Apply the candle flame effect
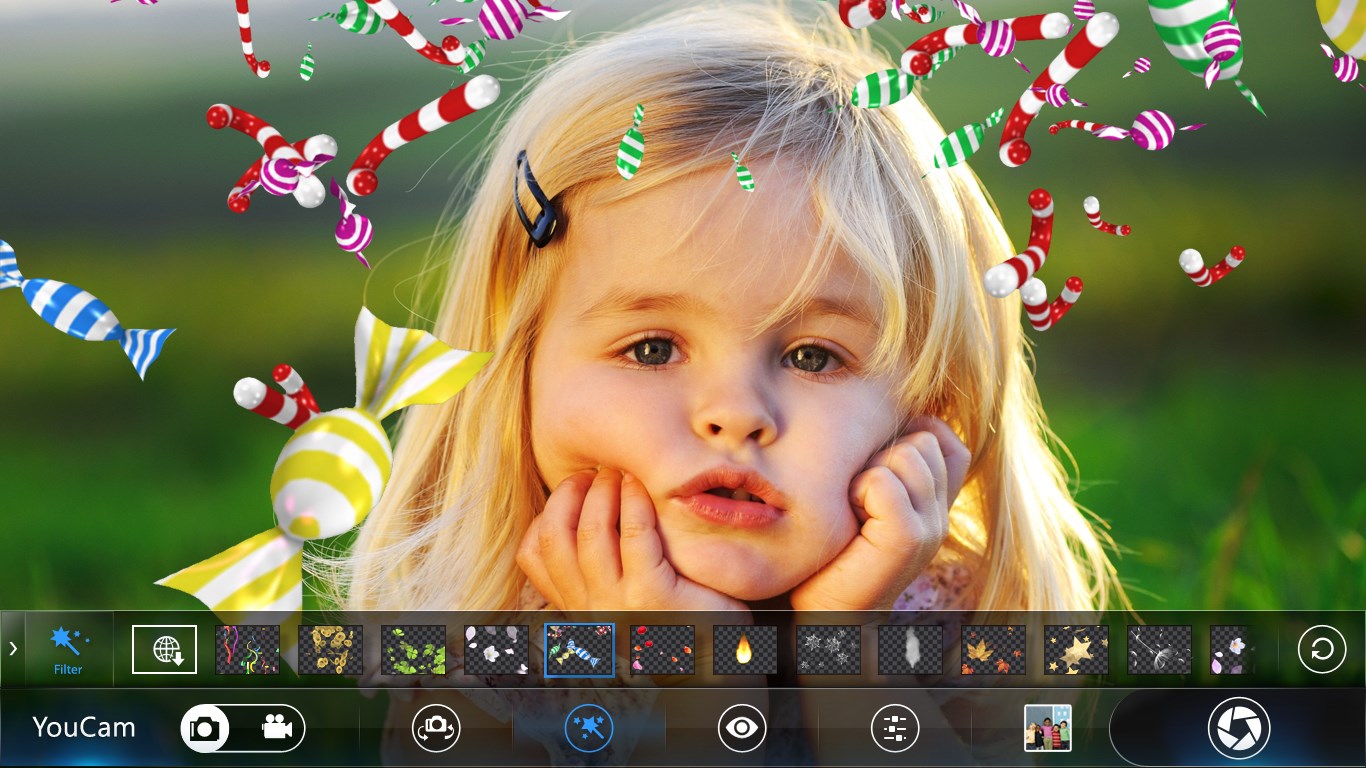This screenshot has width=1366, height=768. (745, 650)
